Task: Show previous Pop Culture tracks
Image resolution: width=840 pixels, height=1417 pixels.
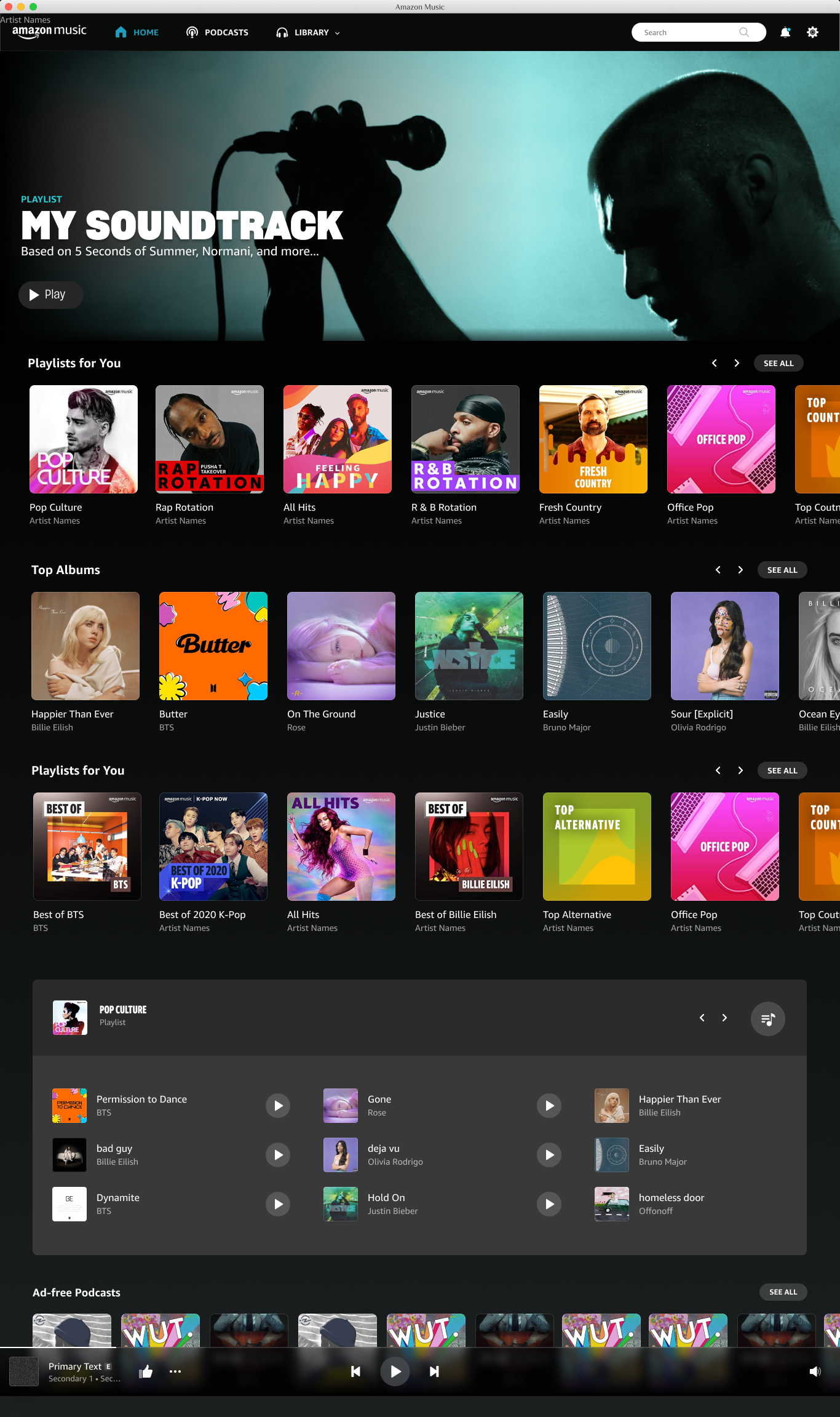Action: click(702, 1018)
